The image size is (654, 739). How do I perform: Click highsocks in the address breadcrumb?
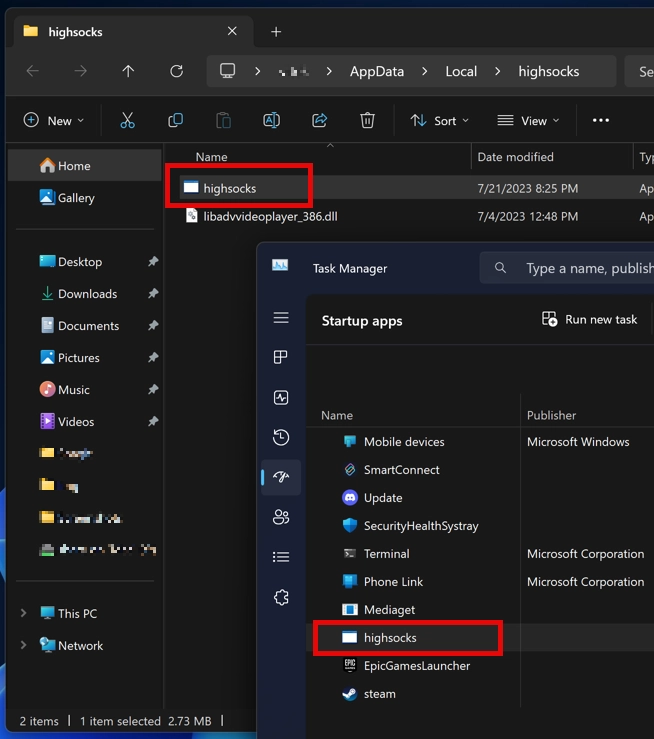(x=548, y=71)
